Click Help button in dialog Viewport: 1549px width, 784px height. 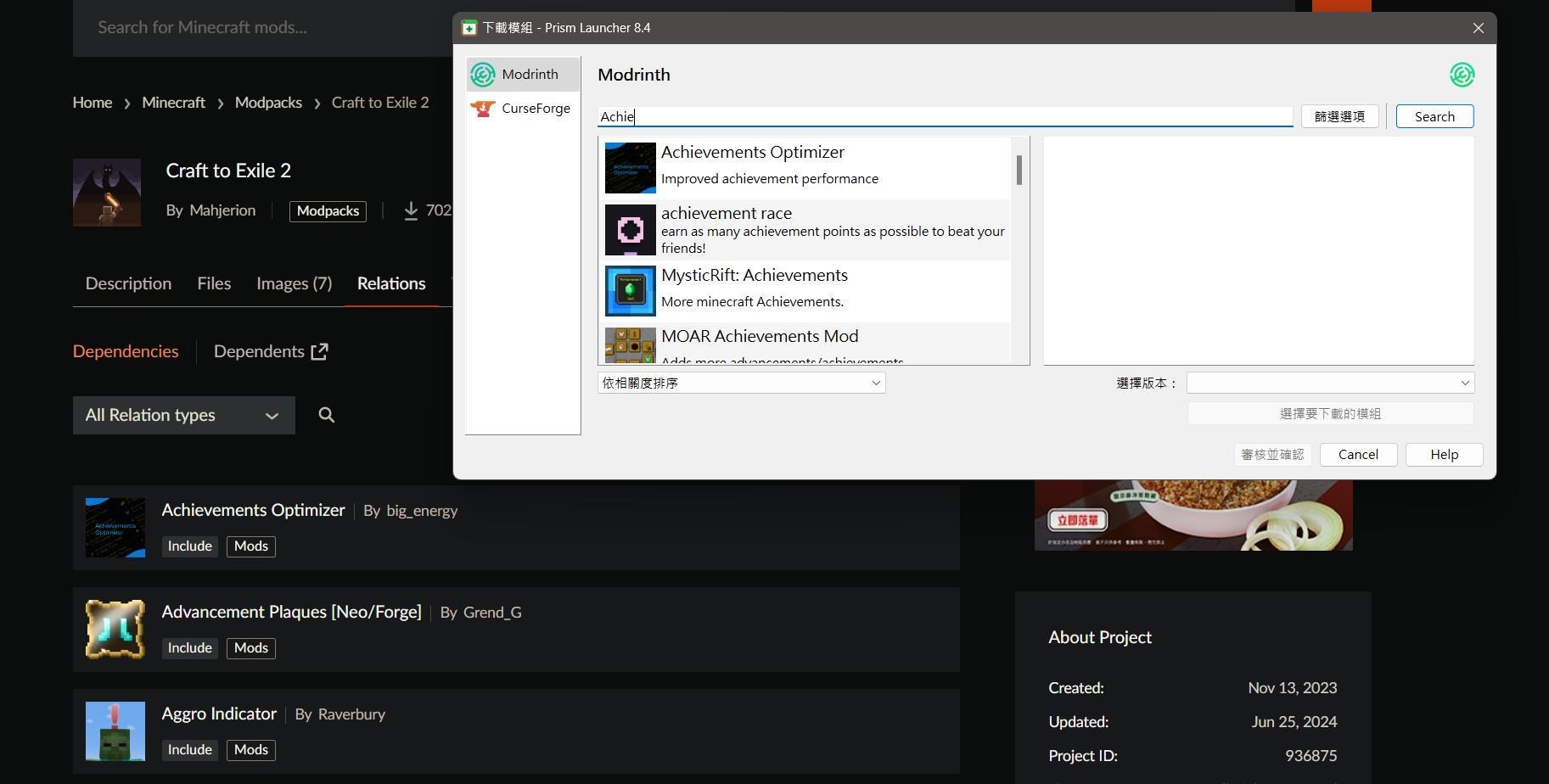[x=1444, y=454]
